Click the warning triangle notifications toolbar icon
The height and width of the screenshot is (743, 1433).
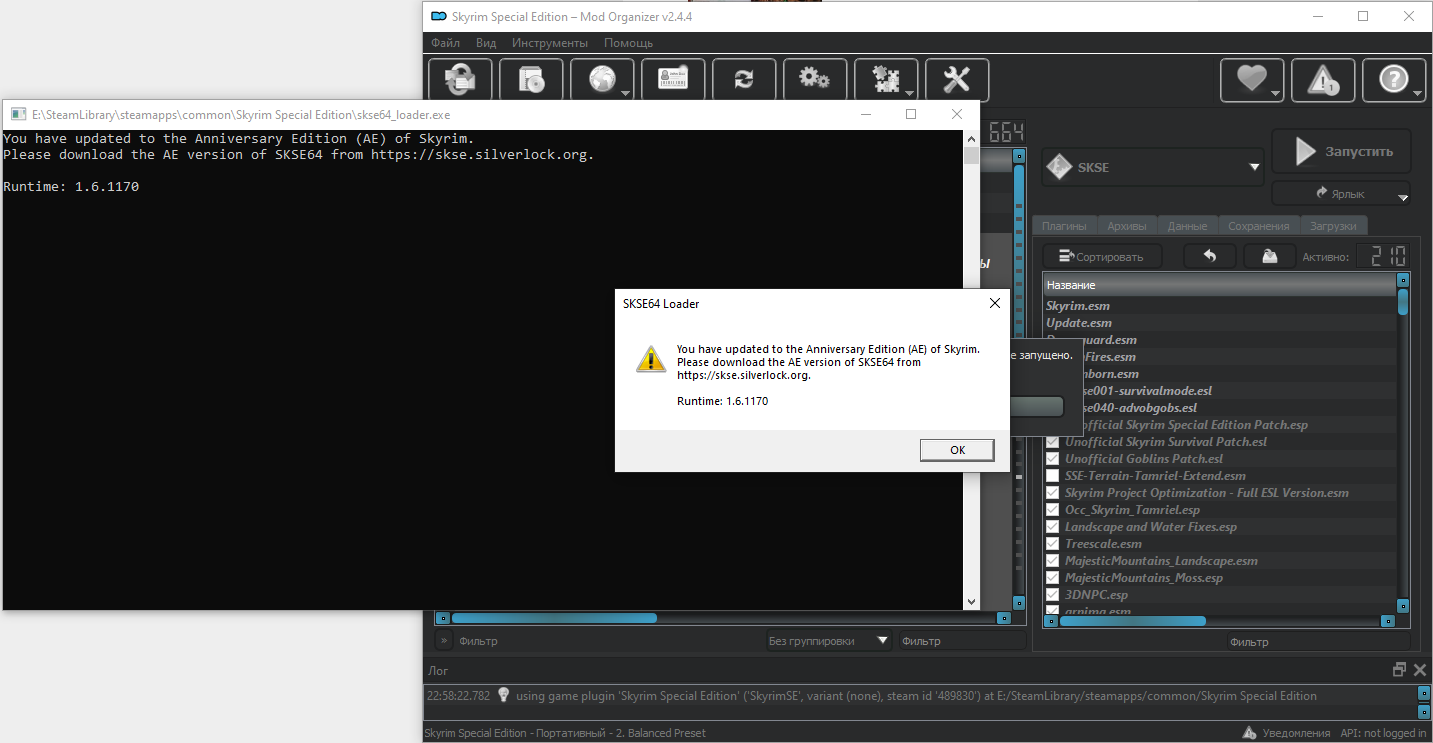click(x=1323, y=80)
